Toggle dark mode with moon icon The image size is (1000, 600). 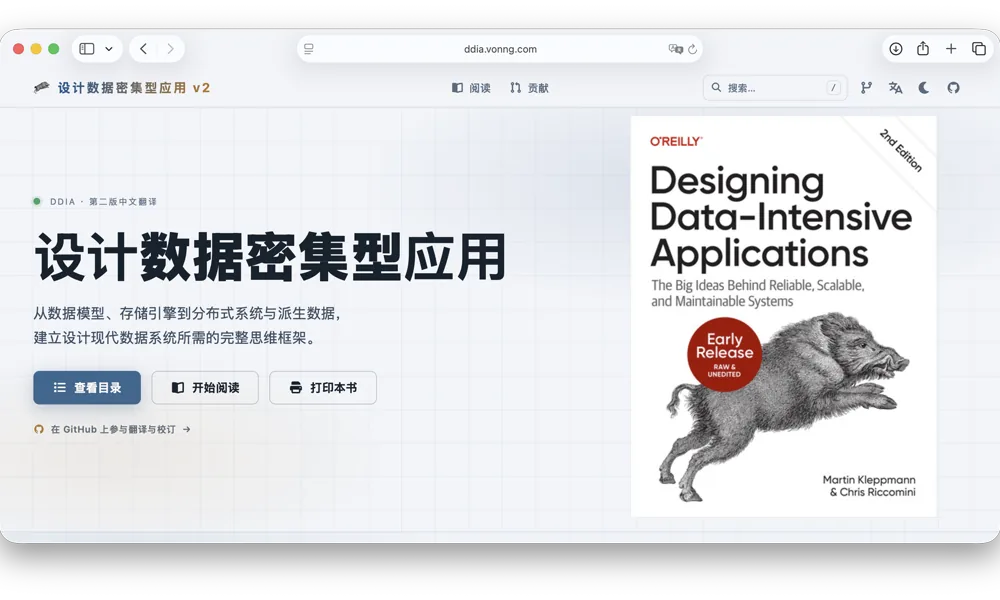point(924,88)
